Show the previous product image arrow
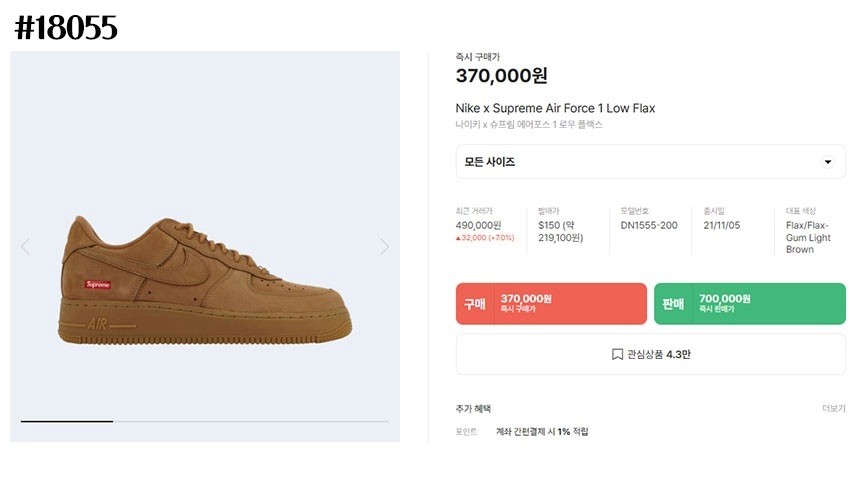Screen dimensions: 860x501 coord(25,247)
